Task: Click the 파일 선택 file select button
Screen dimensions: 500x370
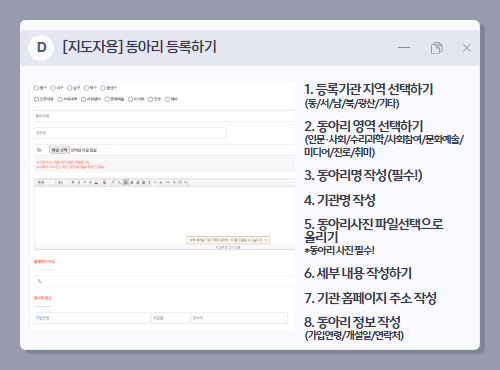Action: point(59,150)
